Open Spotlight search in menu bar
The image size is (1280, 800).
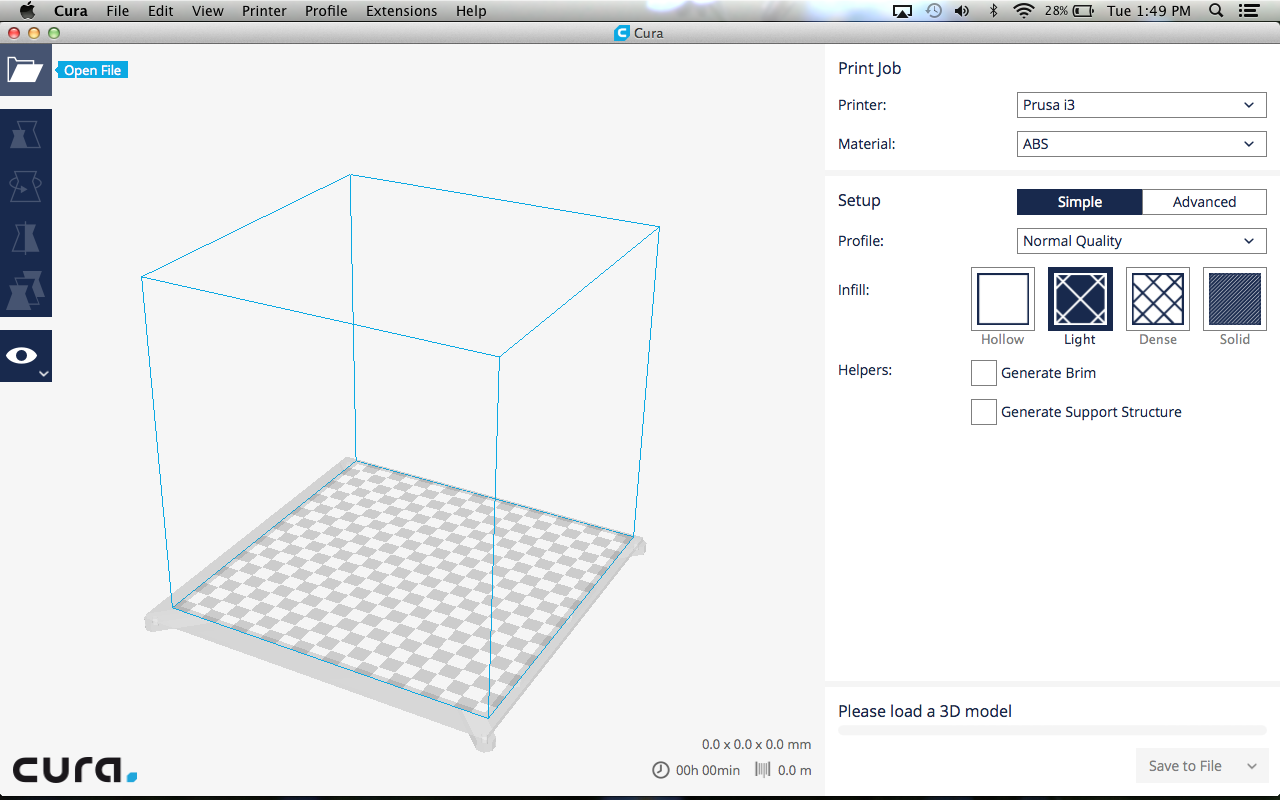pyautogui.click(x=1216, y=11)
